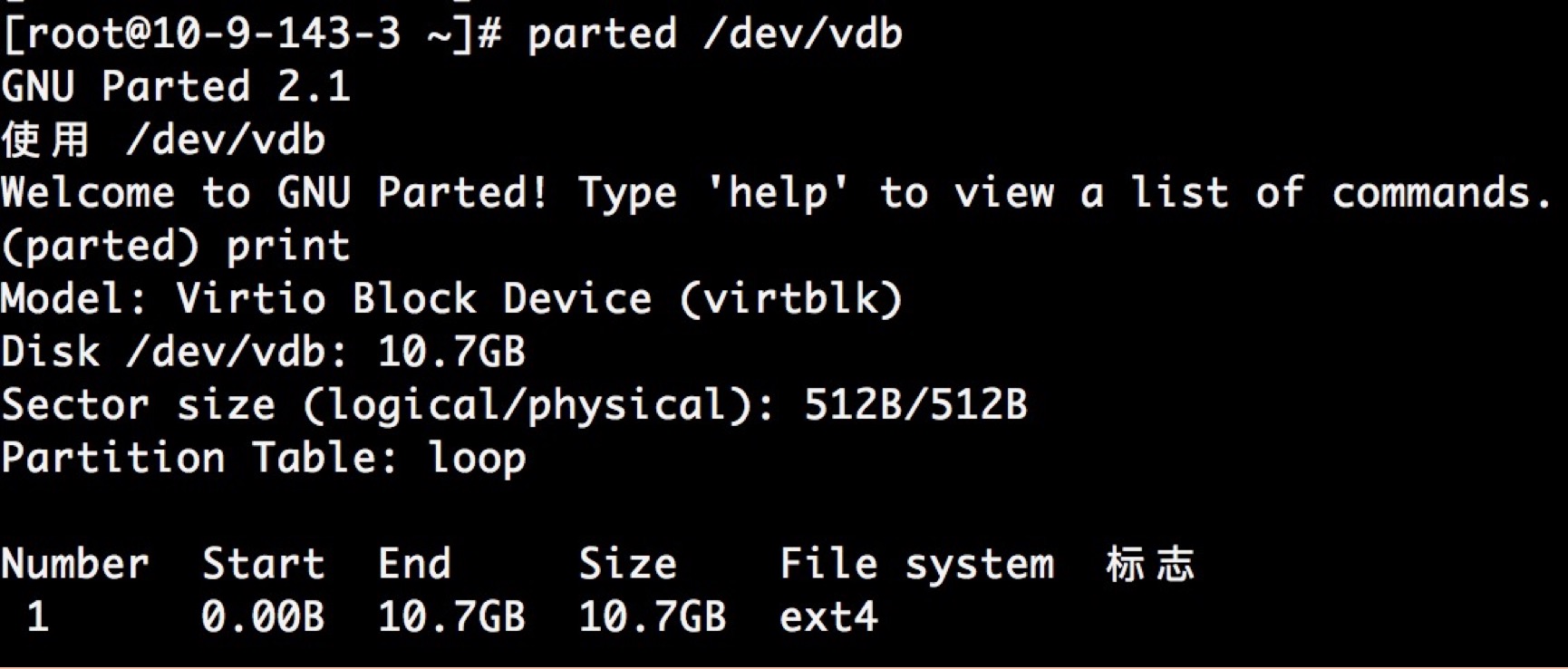This screenshot has width=1568, height=669.
Task: Click the 'End' column header
Action: pyautogui.click(x=414, y=564)
